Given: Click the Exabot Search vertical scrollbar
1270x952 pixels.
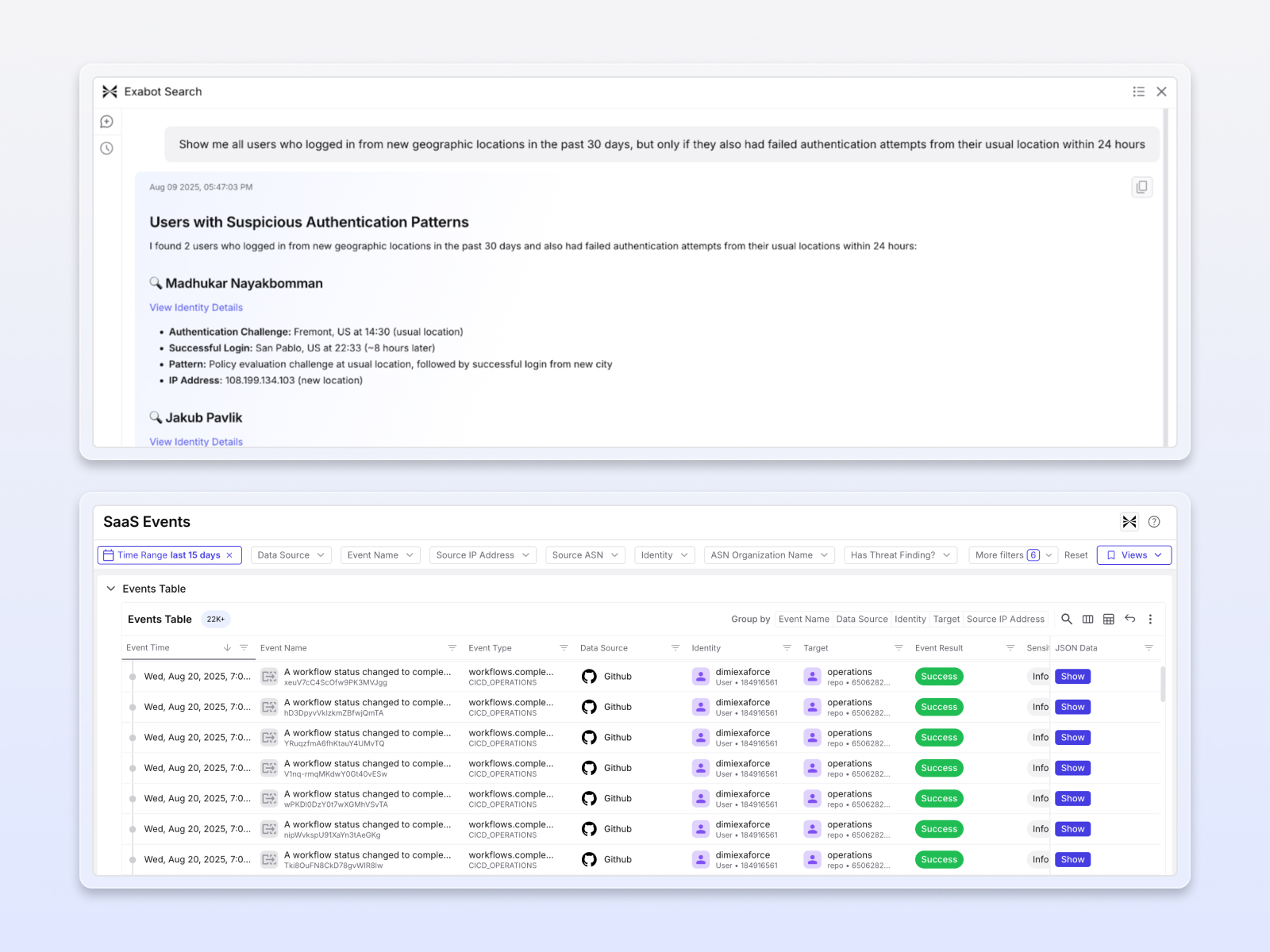Looking at the screenshot, I should click(x=1165, y=278).
